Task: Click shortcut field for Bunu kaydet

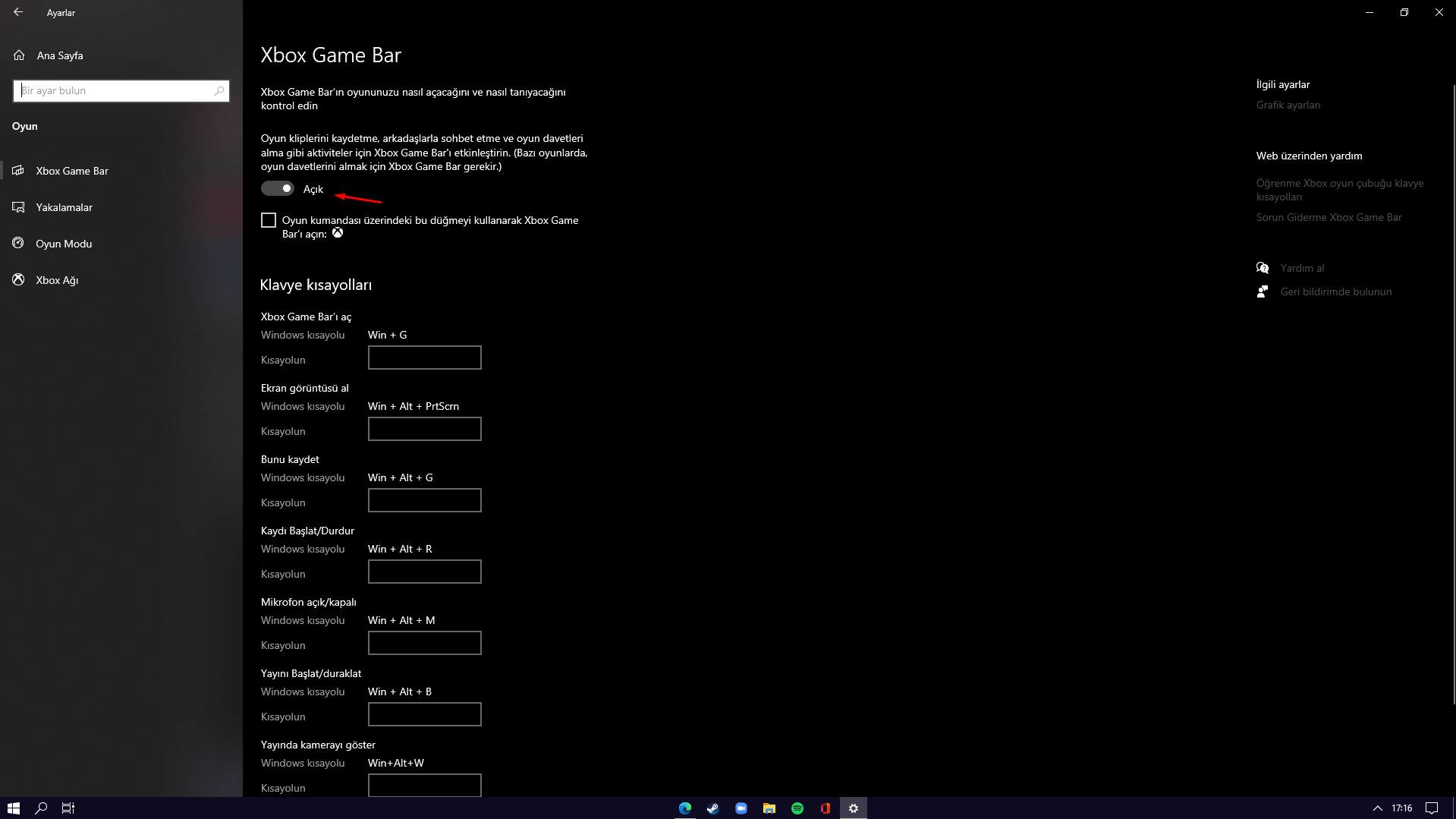Action: click(425, 500)
